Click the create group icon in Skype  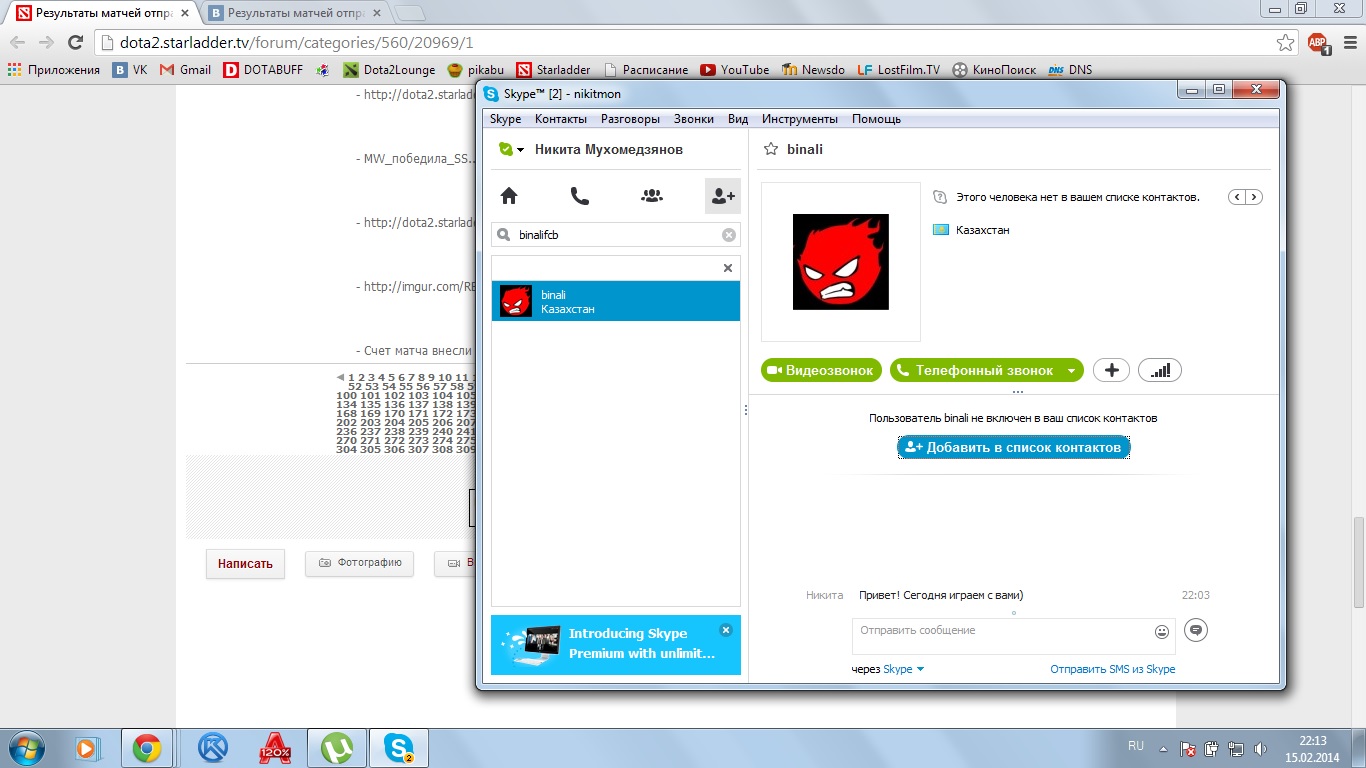pyautogui.click(x=652, y=196)
